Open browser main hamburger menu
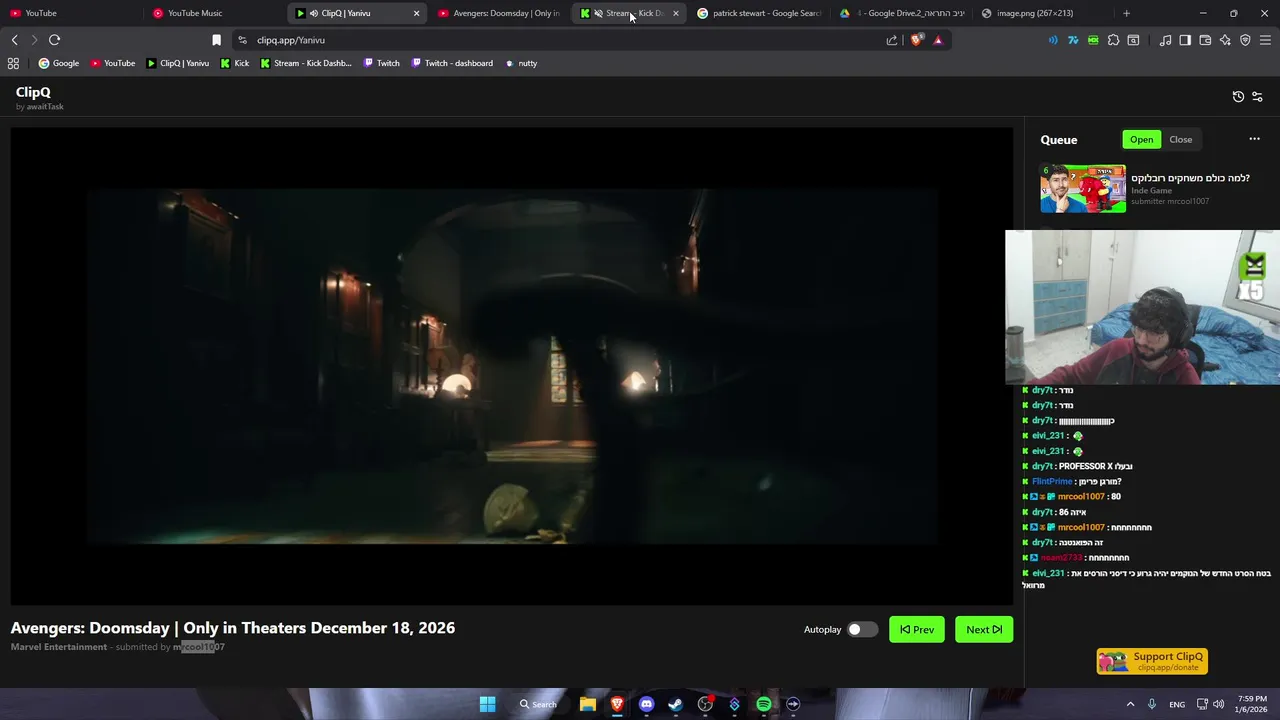 click(1265, 40)
